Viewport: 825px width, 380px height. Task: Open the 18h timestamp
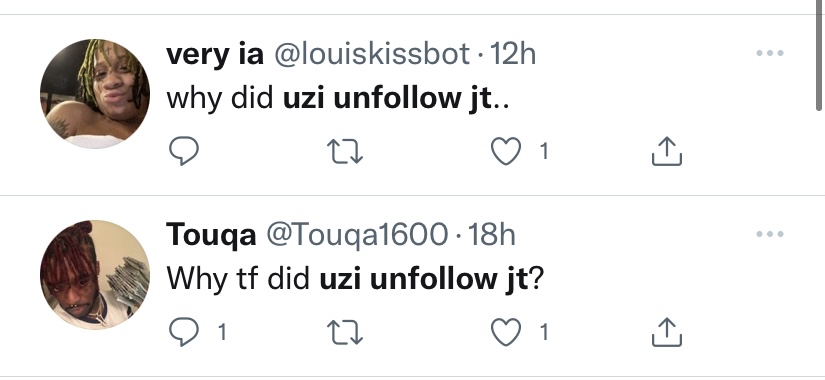491,235
